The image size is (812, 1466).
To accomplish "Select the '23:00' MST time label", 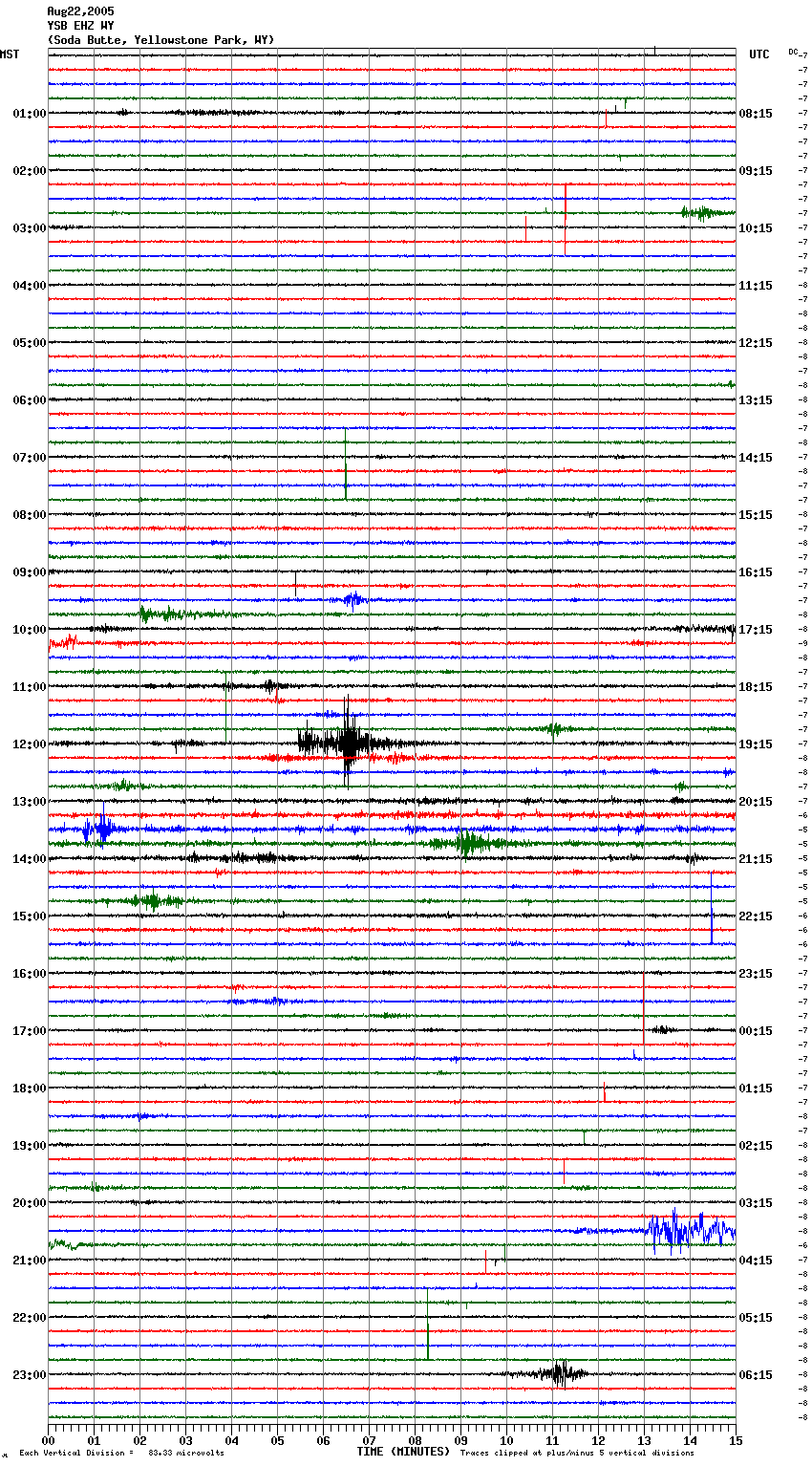I will (x=30, y=1375).
